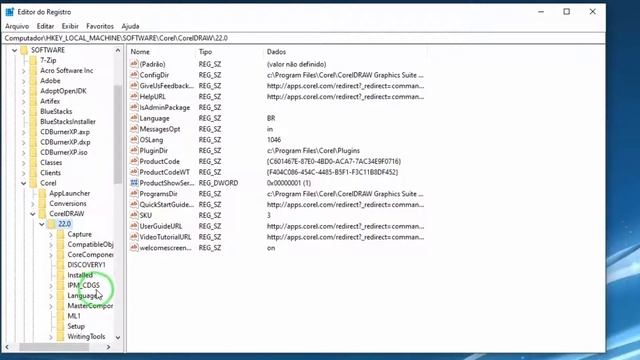640x360 pixels.
Task: Select the Clients tree key
Action: 50,173
